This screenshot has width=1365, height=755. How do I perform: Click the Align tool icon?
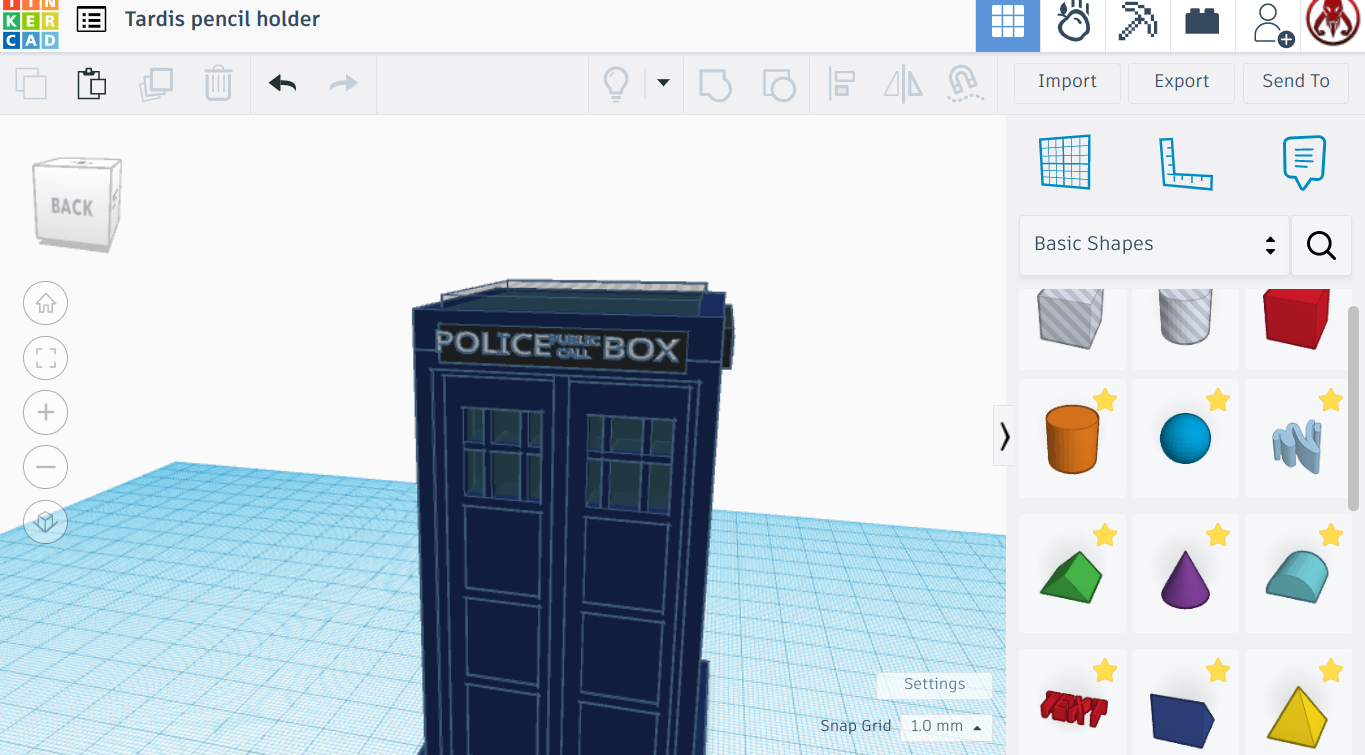point(842,84)
